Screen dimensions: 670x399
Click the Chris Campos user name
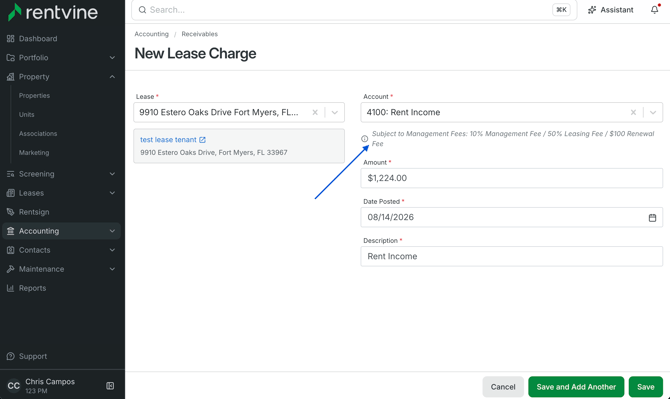[x=50, y=381]
